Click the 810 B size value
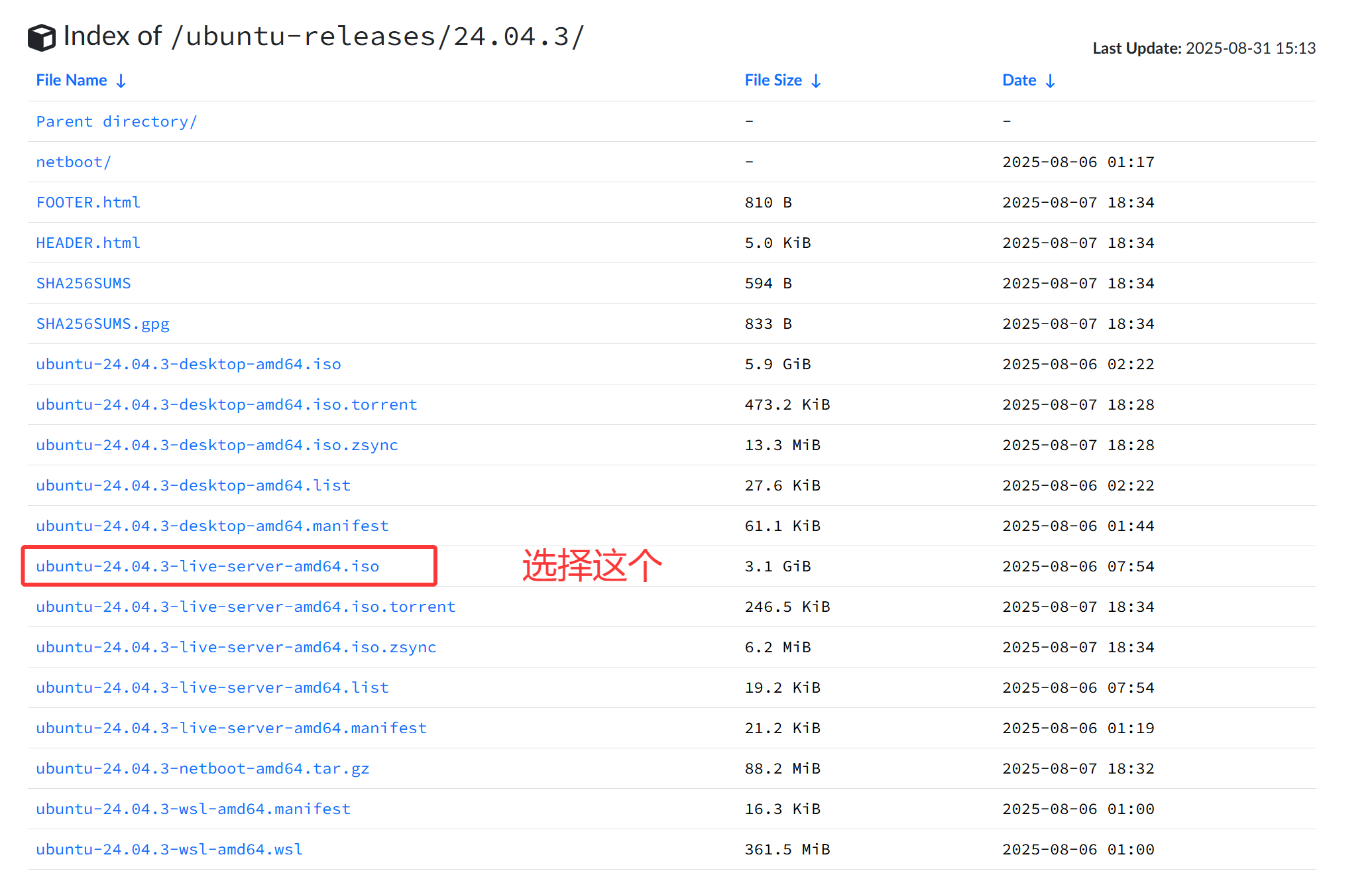Screen dimensions: 1372x875 pos(768,202)
